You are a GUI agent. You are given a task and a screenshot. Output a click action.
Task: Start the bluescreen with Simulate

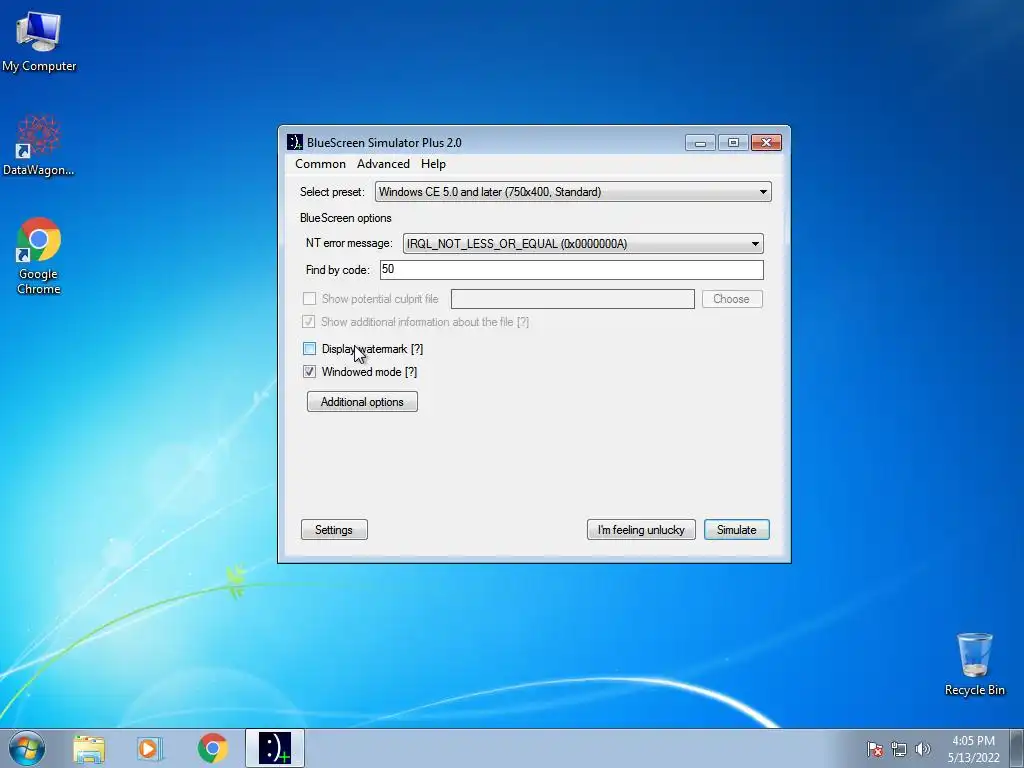point(737,530)
